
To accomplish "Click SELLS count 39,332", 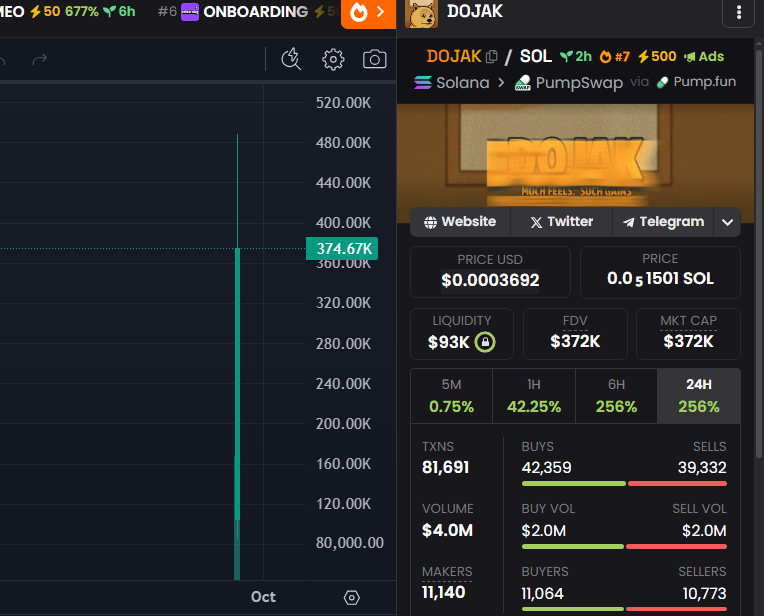I will 702,468.
